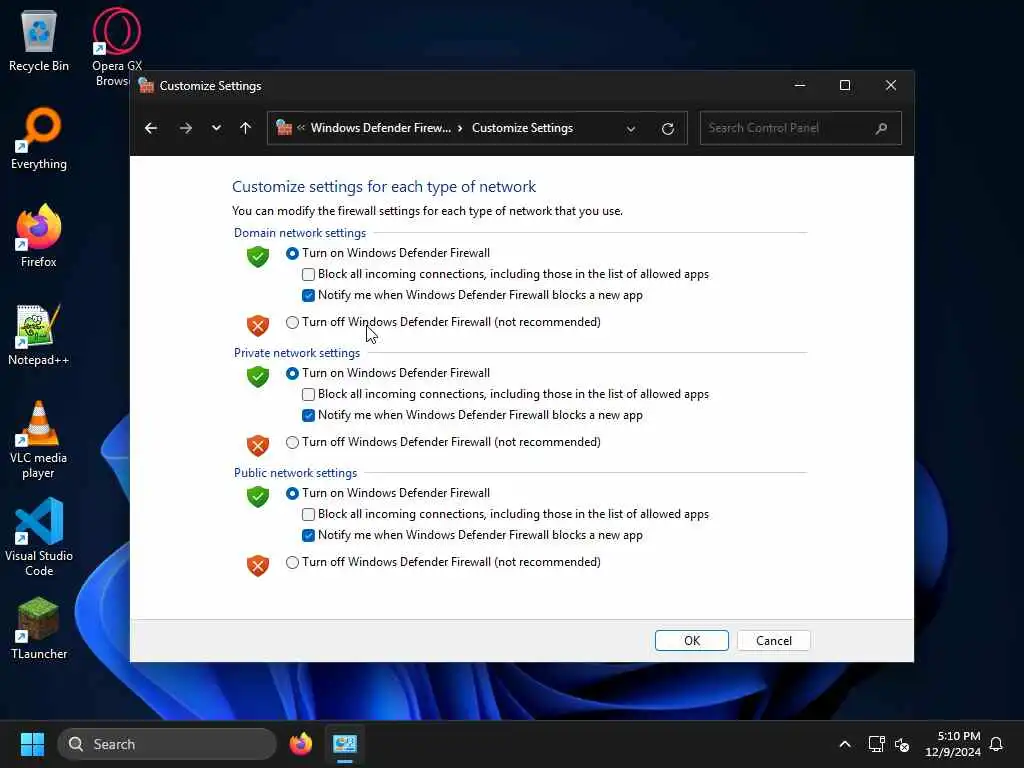Open VLC media player shortcut
The height and width of the screenshot is (768, 1024).
[39, 439]
